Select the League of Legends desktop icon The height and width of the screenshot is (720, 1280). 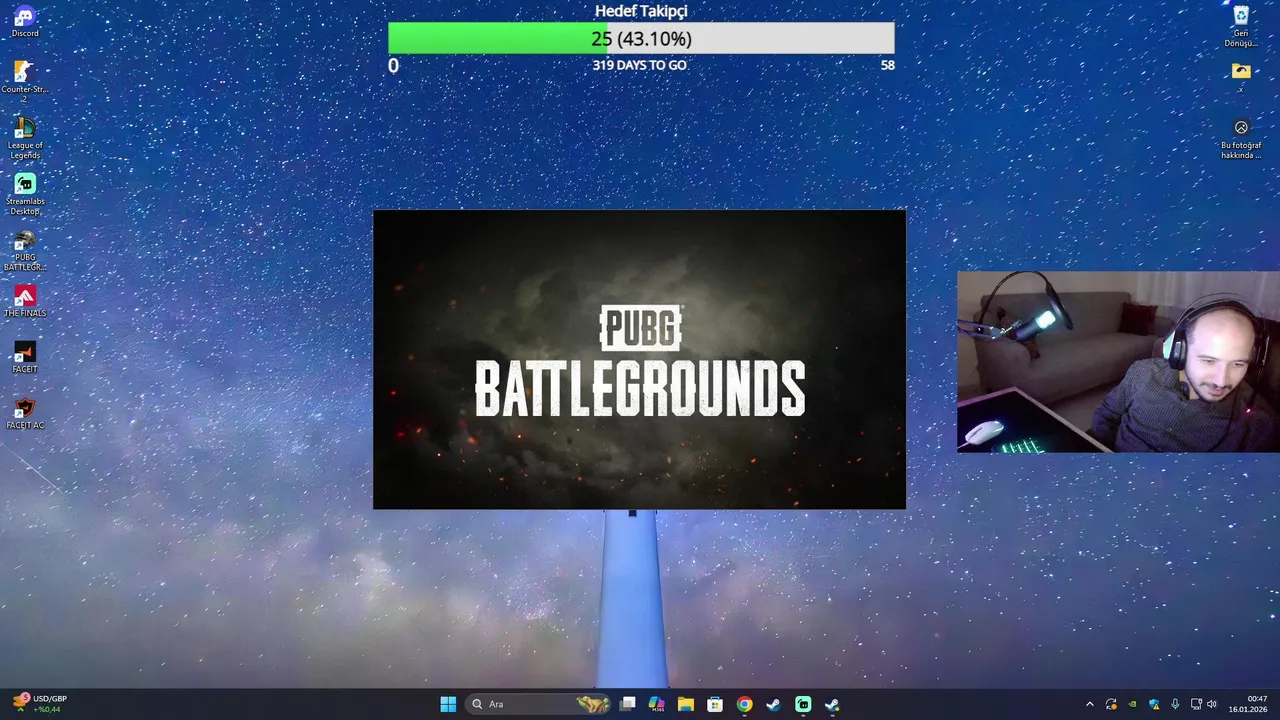point(25,137)
